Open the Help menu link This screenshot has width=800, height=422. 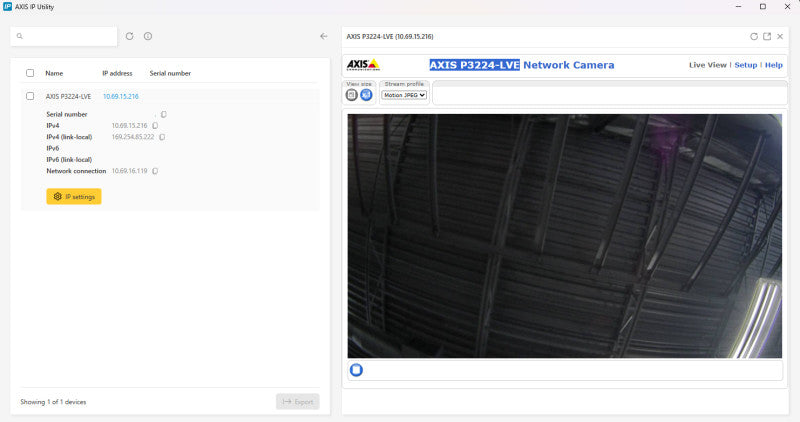click(x=773, y=65)
